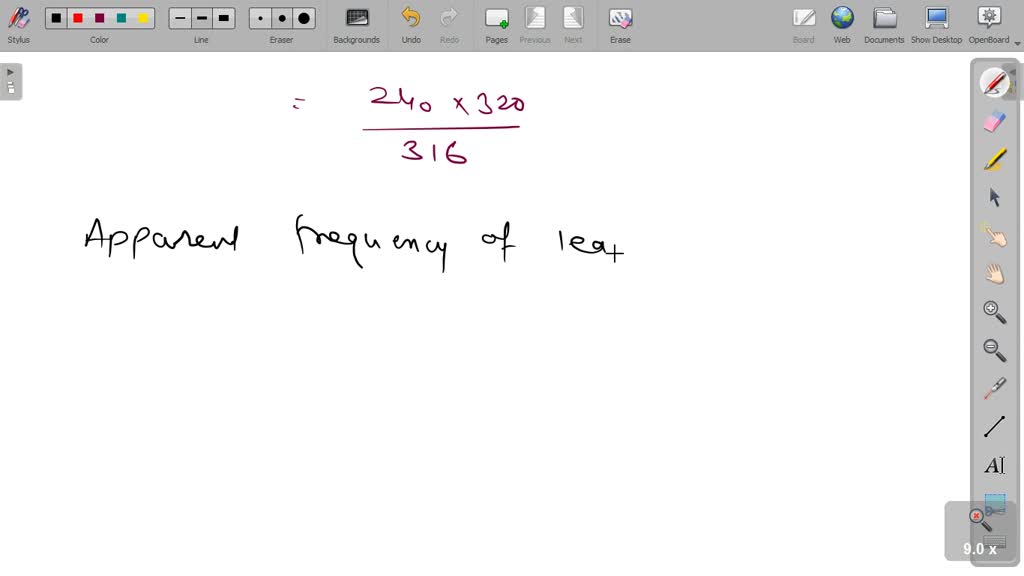Screen dimensions: 1024x576
Task: Select the Pen tool in stylus palette
Action: pyautogui.click(x=993, y=82)
